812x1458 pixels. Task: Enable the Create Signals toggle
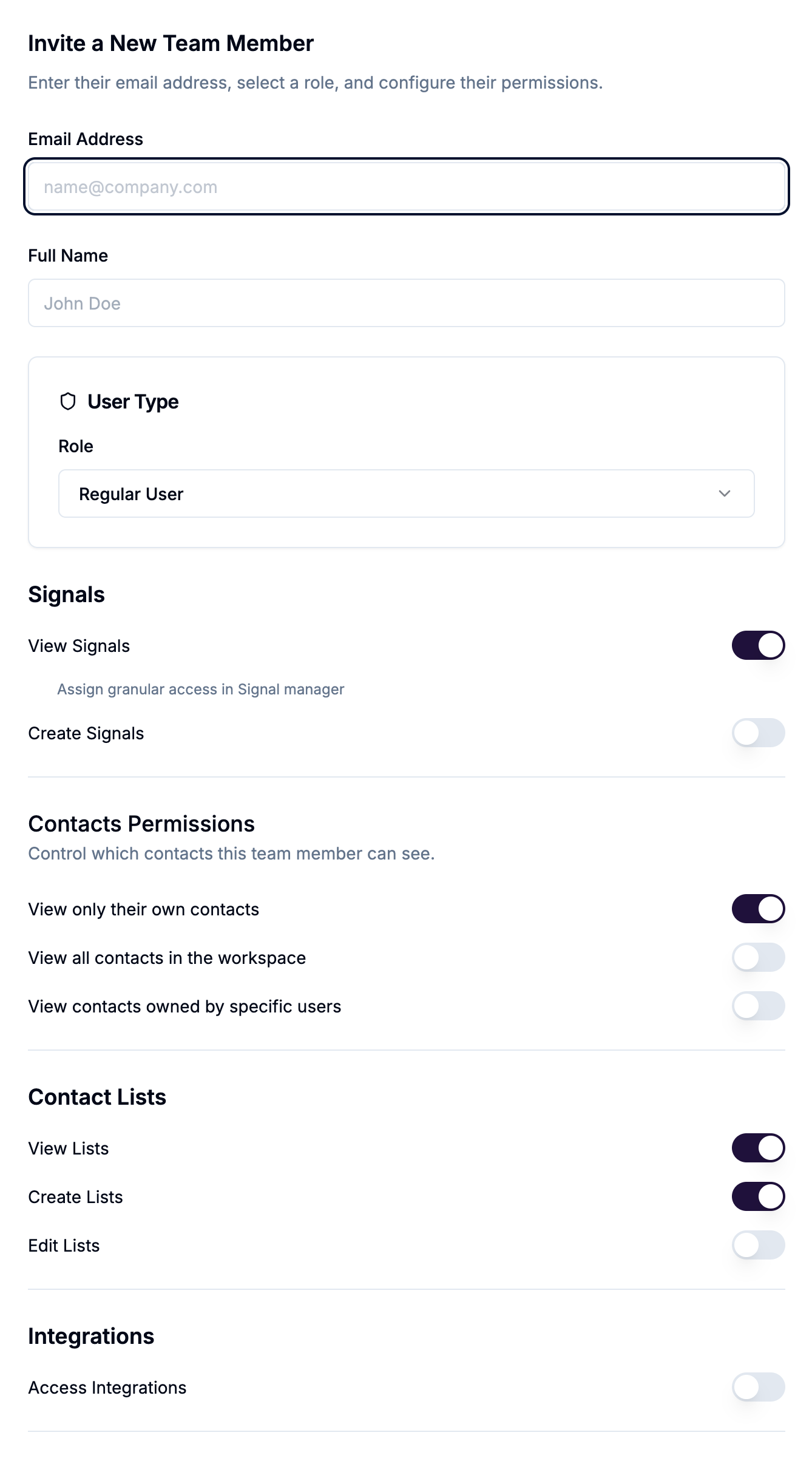coord(758,733)
